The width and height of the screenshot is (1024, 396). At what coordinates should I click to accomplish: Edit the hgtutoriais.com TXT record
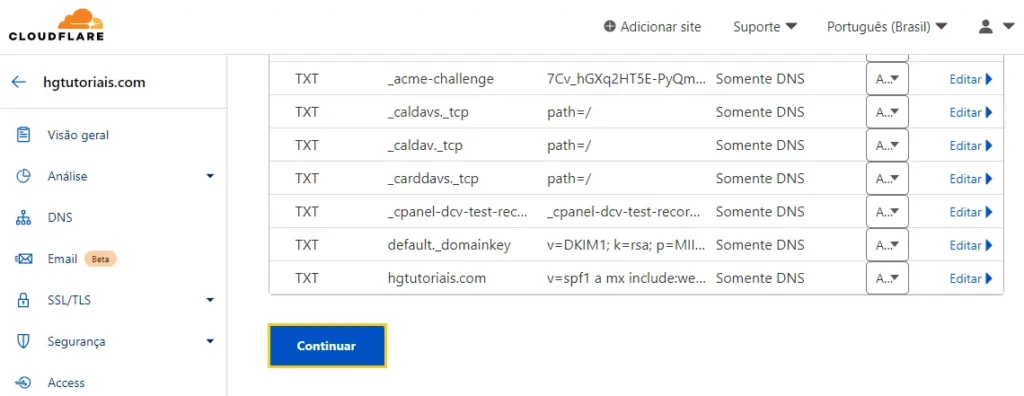click(971, 278)
